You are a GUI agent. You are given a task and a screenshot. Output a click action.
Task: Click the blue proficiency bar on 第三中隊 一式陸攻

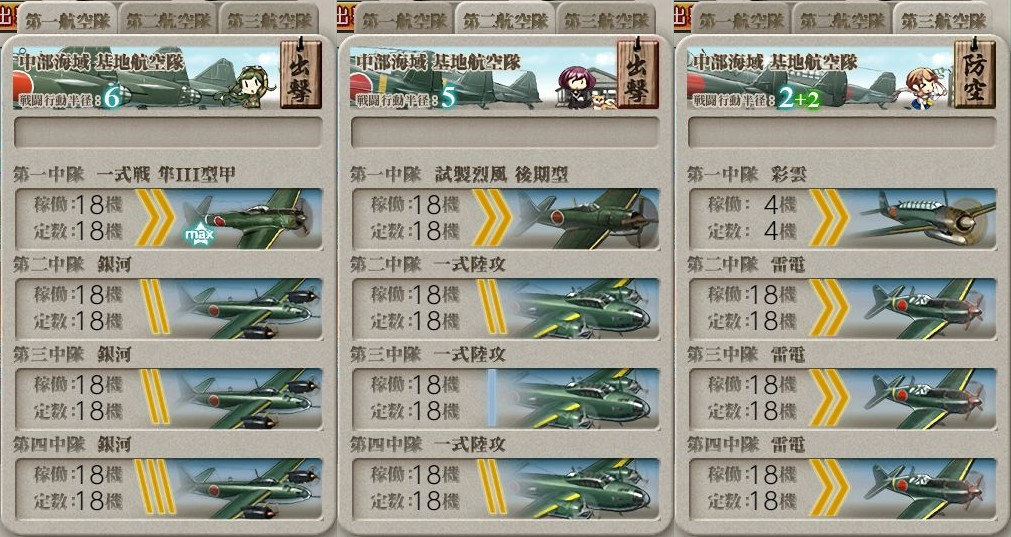tap(492, 398)
